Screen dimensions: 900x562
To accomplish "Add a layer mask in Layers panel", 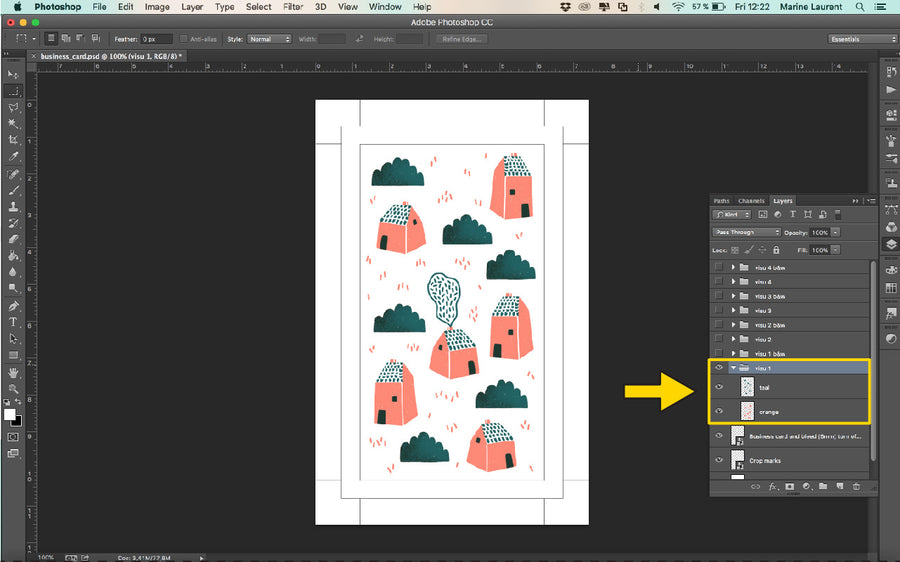I will pos(790,487).
